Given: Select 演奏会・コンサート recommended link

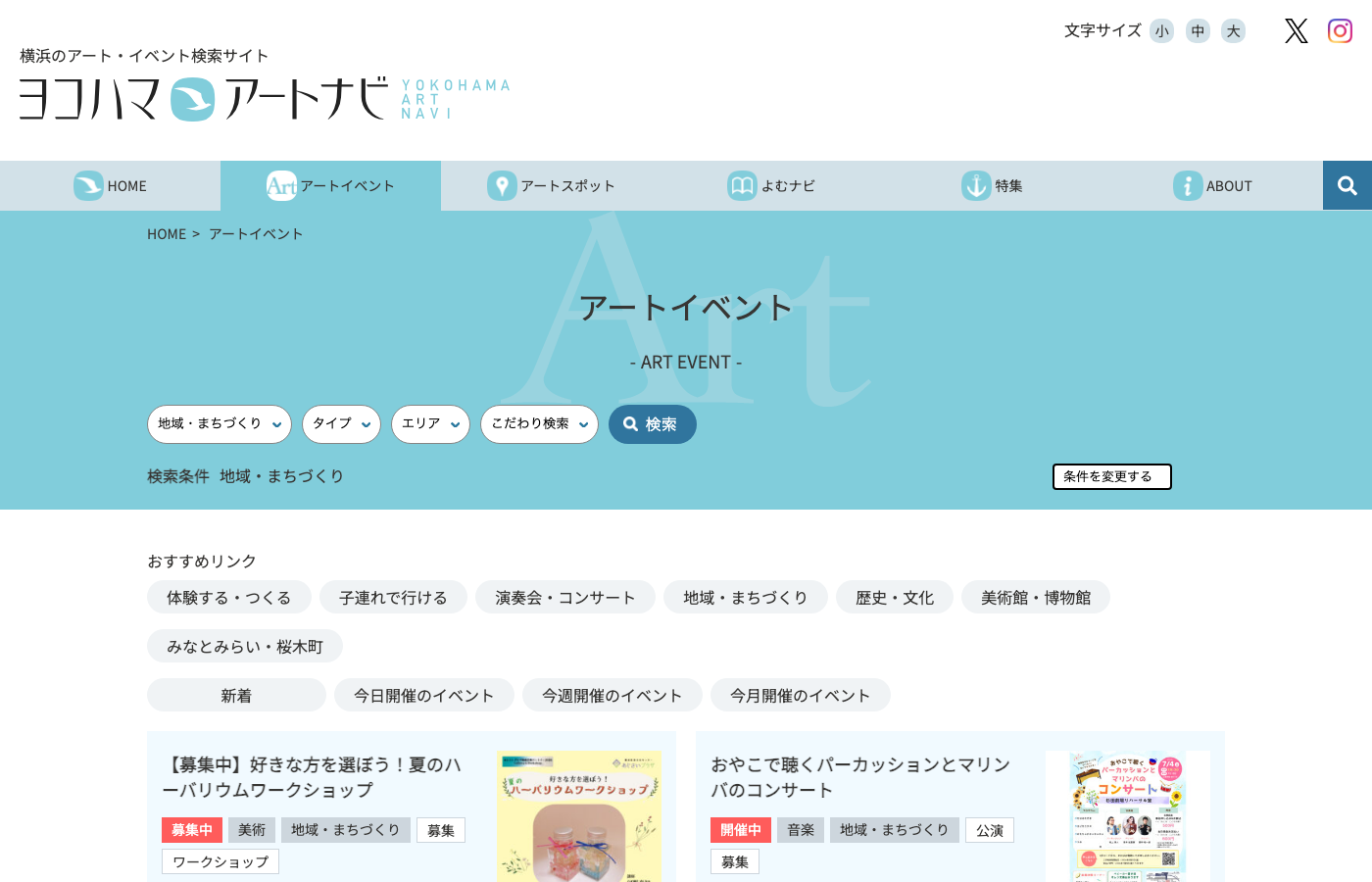Looking at the screenshot, I should 565,597.
